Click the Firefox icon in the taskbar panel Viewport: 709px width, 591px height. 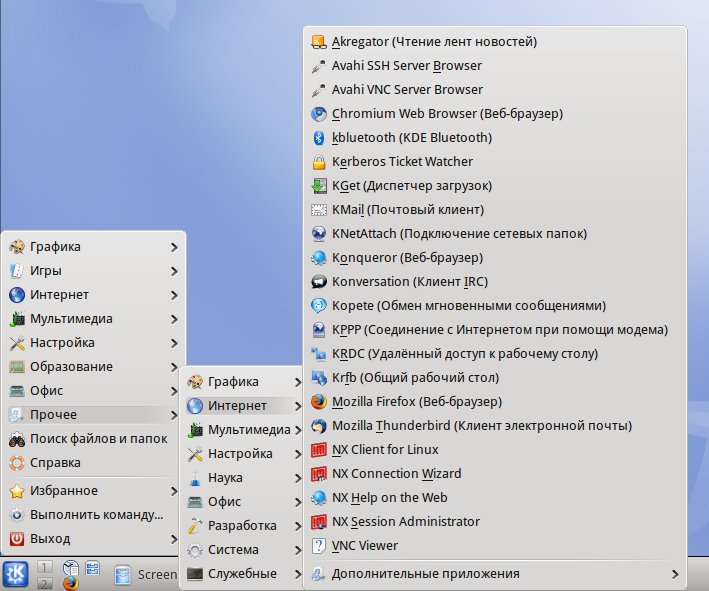pyautogui.click(x=71, y=583)
